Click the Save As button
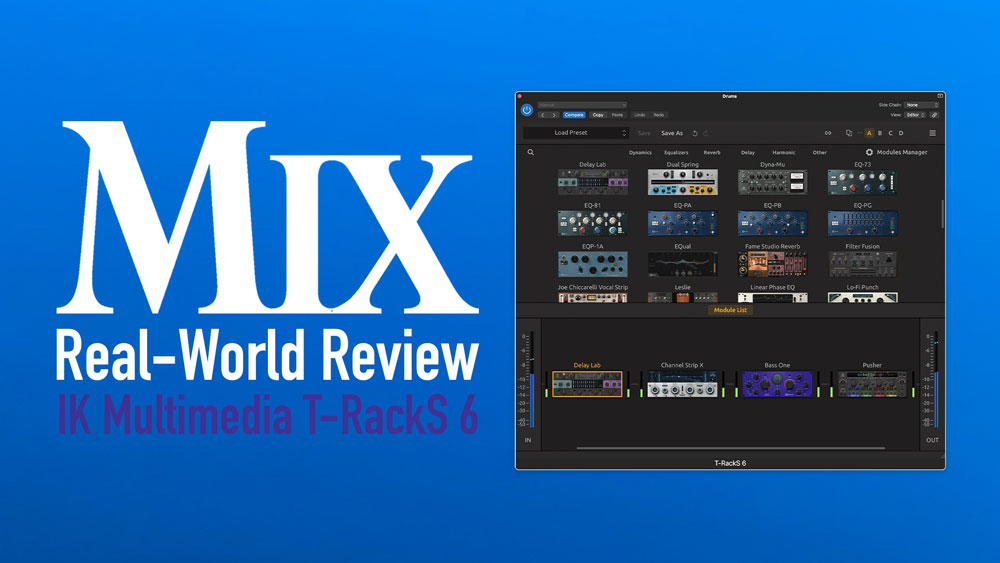Screen dimensions: 1000x563 (672, 133)
